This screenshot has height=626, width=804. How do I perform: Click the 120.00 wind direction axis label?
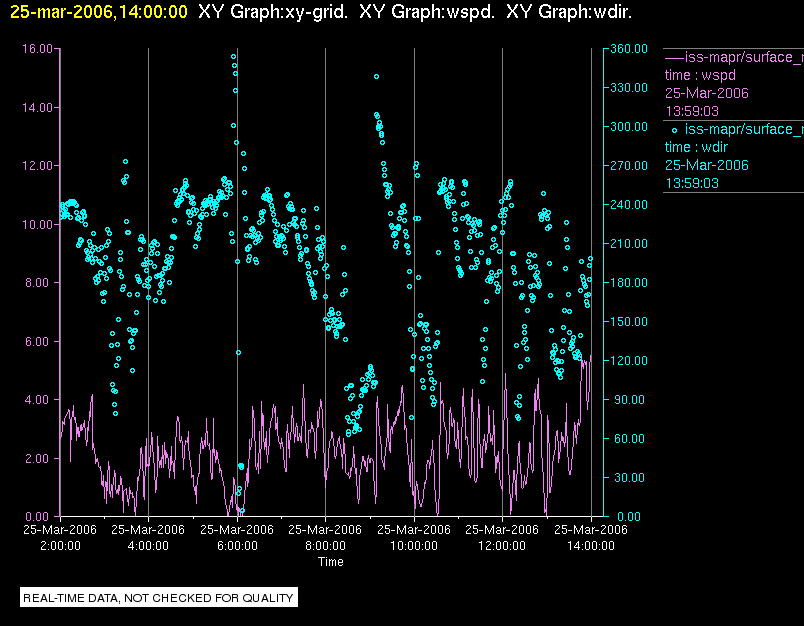coord(629,360)
